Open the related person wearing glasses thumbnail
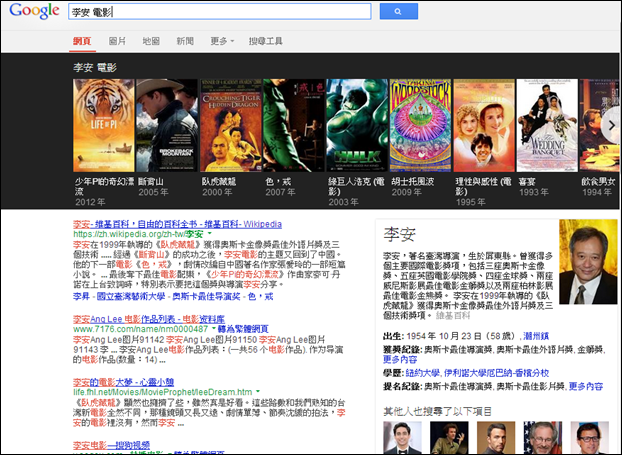The width and height of the screenshot is (622, 455). 589,438
